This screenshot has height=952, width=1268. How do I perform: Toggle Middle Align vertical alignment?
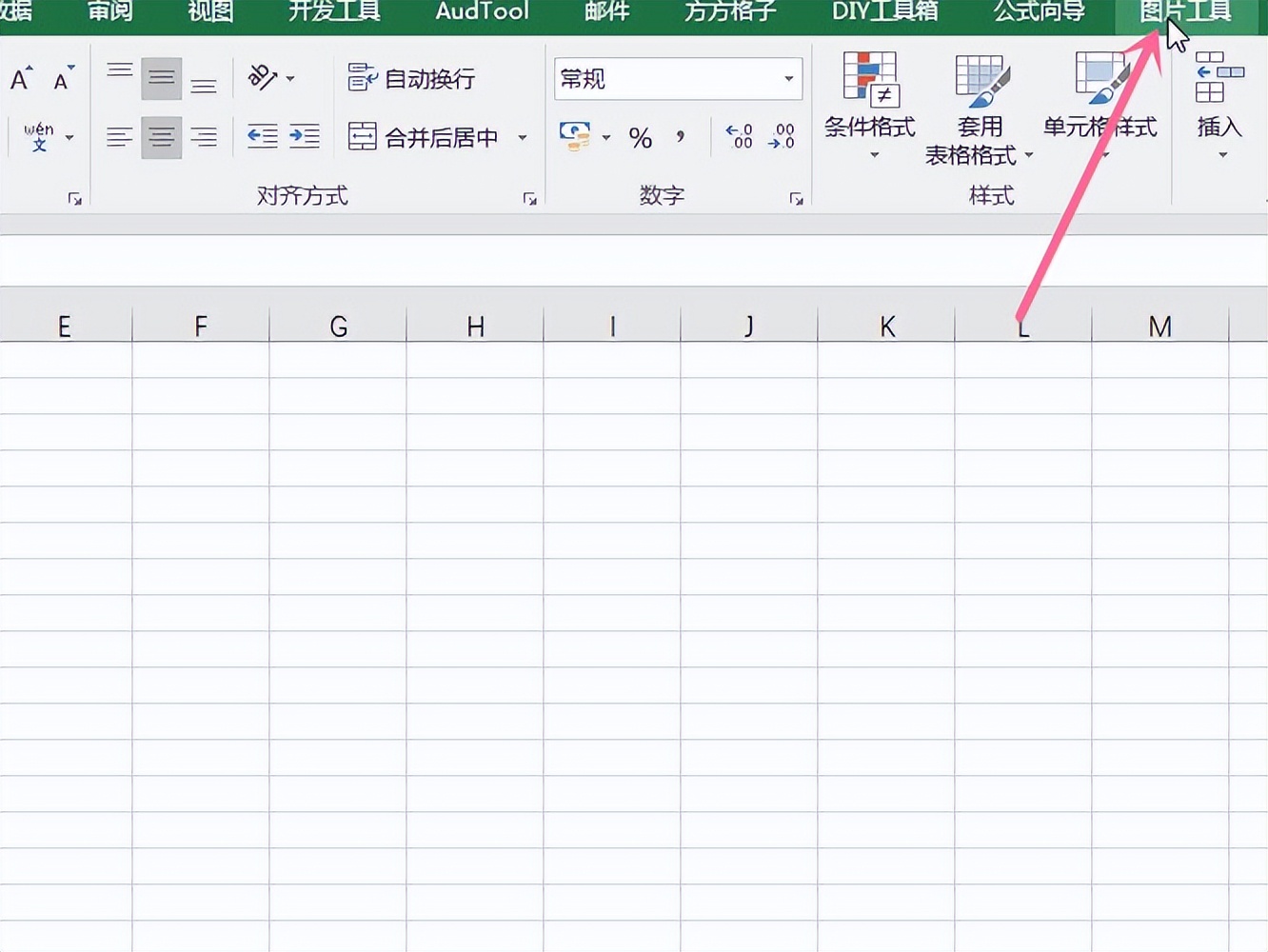161,78
